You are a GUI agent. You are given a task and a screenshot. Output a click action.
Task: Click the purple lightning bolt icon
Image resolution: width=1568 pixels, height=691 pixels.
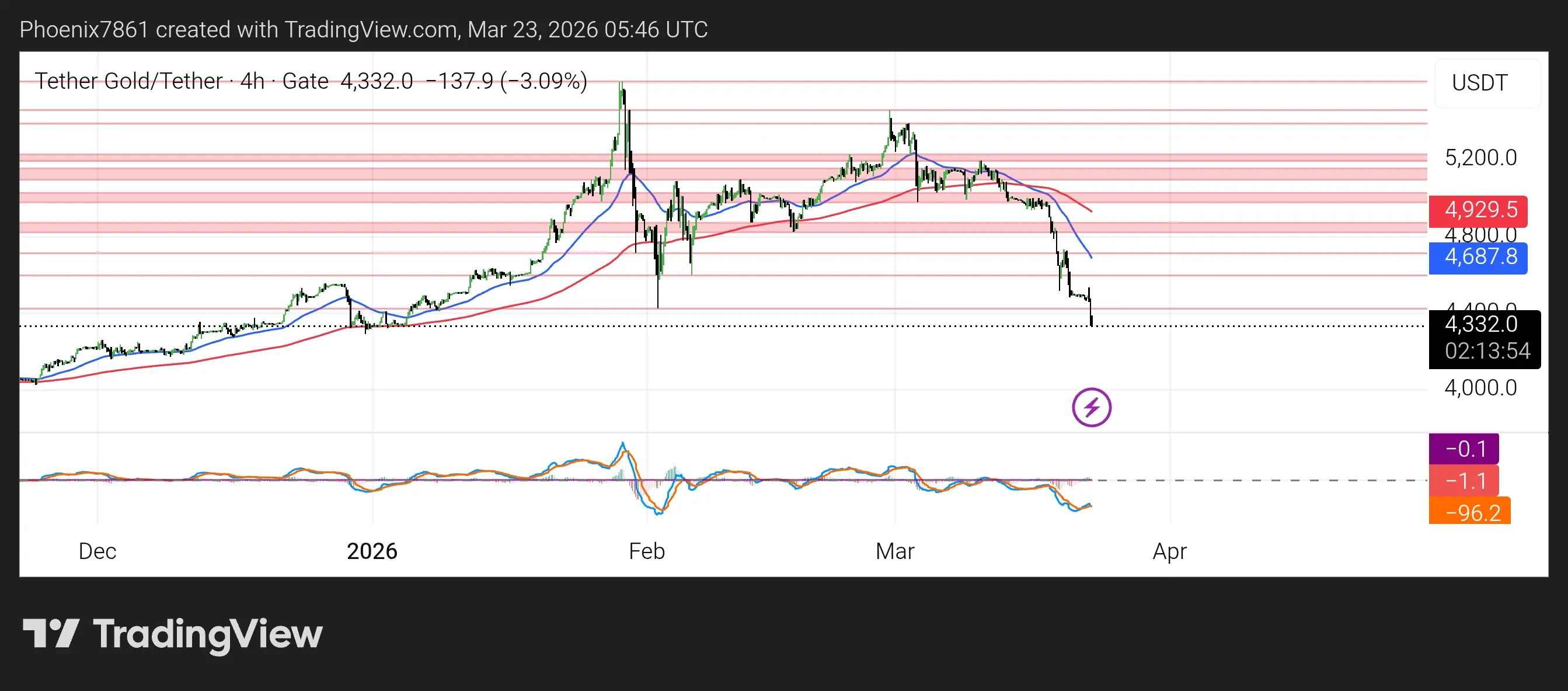1091,407
